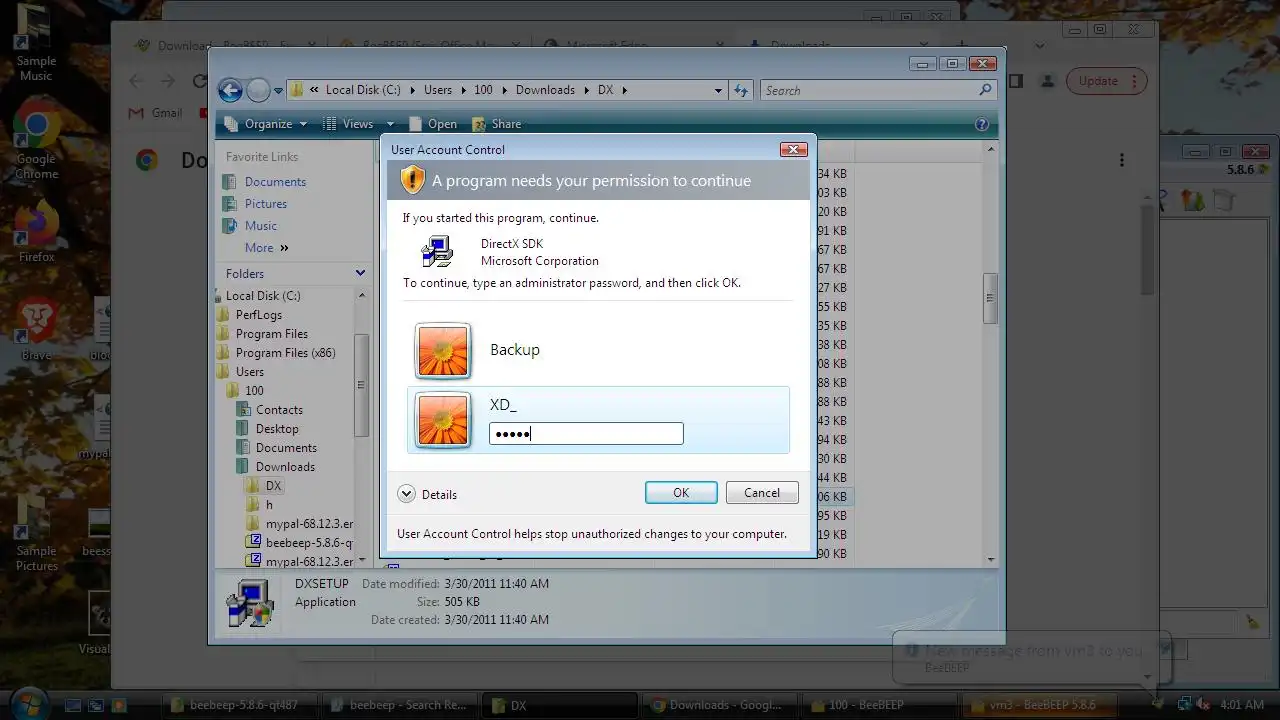Click the DirectX SDK program icon
Viewport: 1280px width, 720px height.
[x=437, y=252]
